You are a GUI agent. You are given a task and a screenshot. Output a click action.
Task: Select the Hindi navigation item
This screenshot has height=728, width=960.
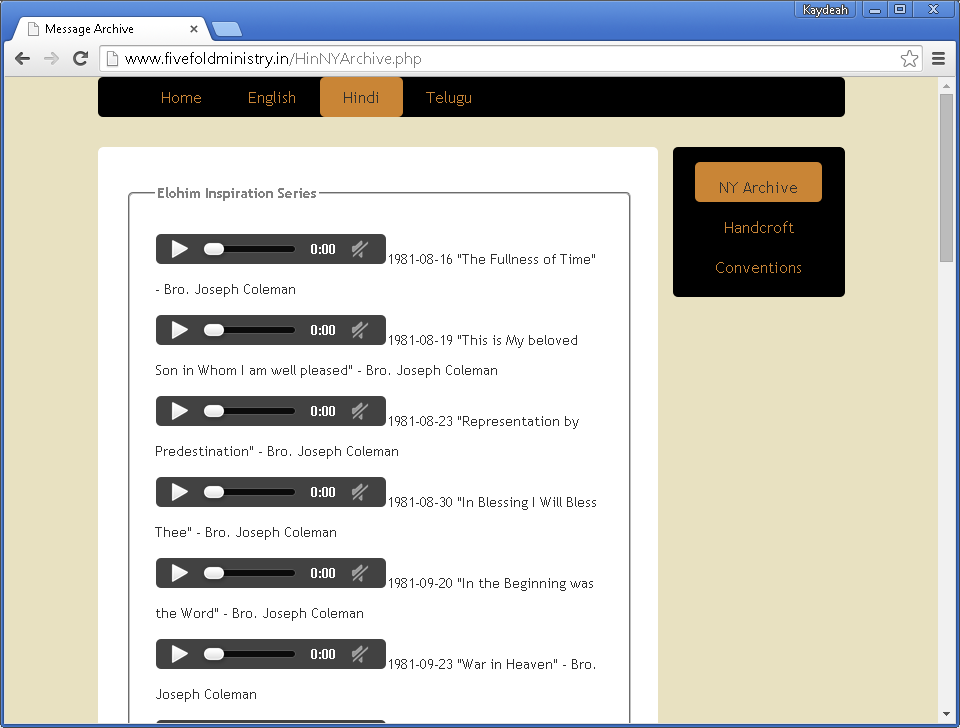(361, 97)
